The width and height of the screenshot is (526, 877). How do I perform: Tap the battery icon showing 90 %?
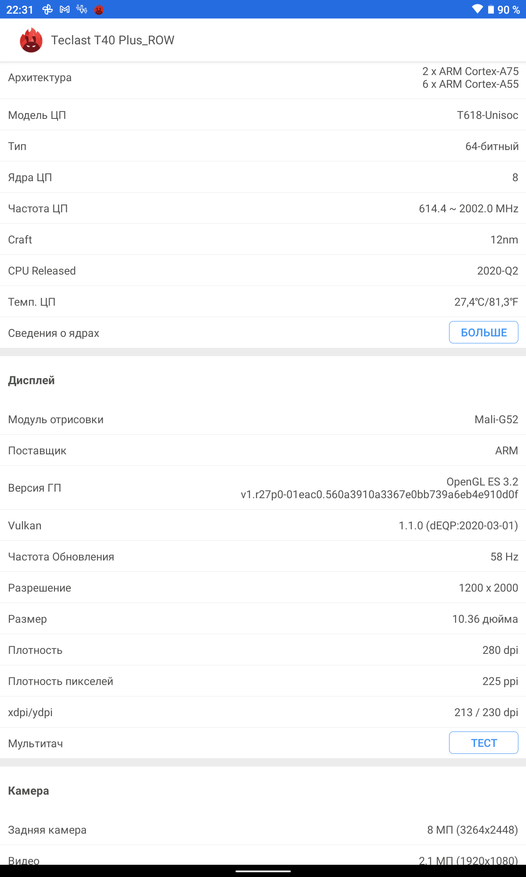(491, 10)
